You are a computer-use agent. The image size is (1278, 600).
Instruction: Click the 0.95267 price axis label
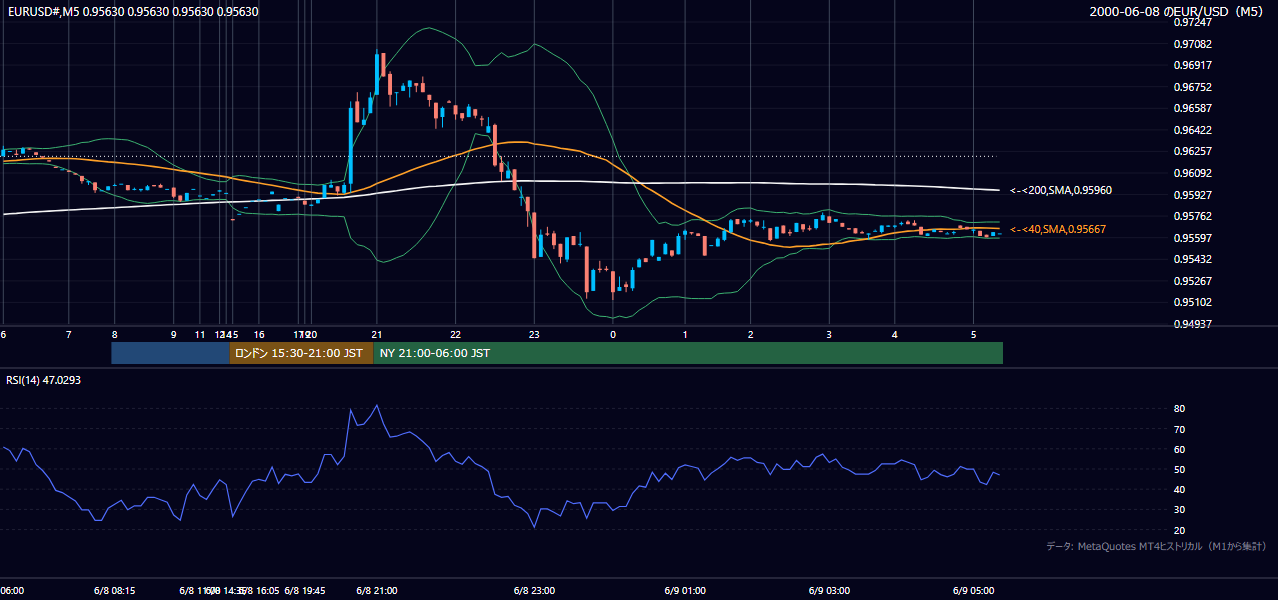tap(1192, 281)
